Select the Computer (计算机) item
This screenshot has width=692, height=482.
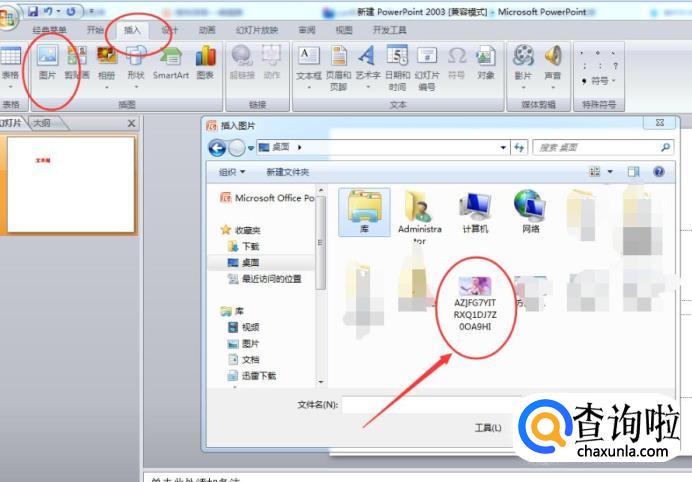(x=475, y=212)
